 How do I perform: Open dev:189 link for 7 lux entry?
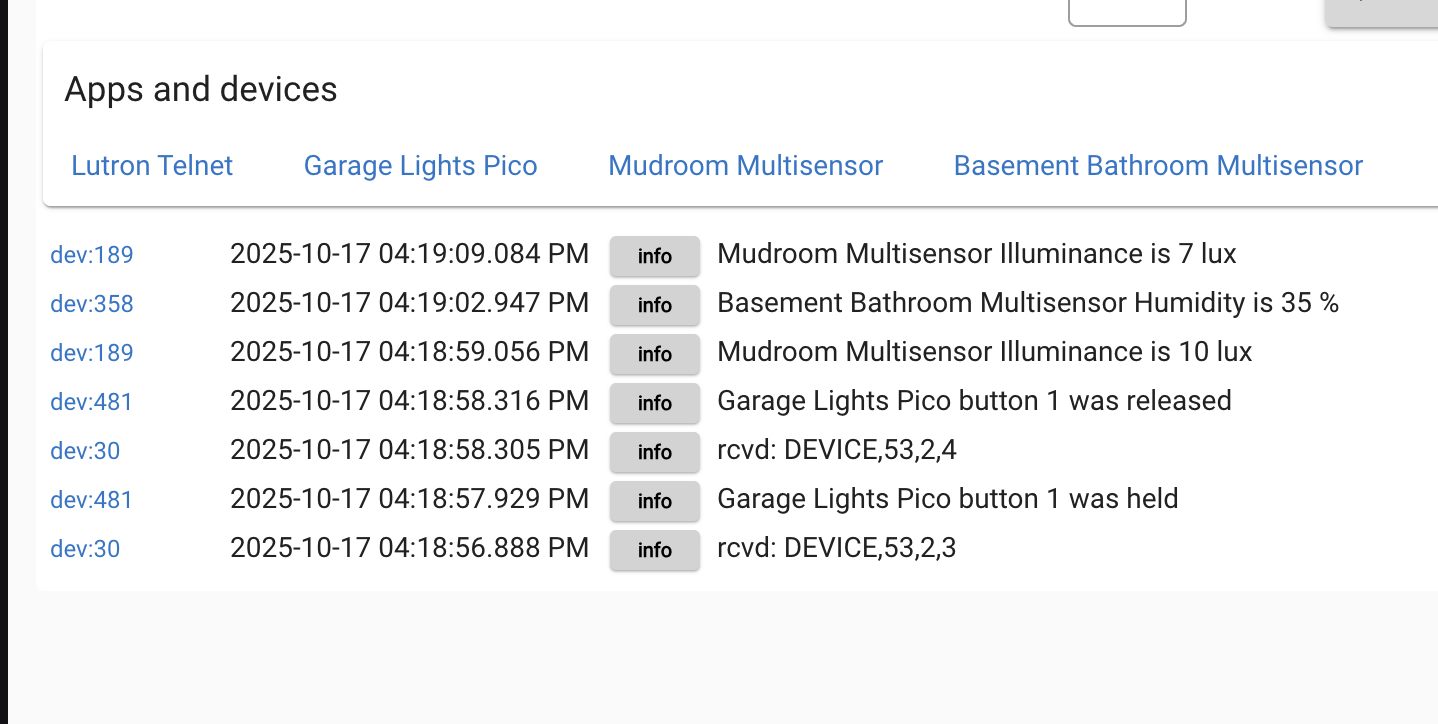[x=92, y=255]
